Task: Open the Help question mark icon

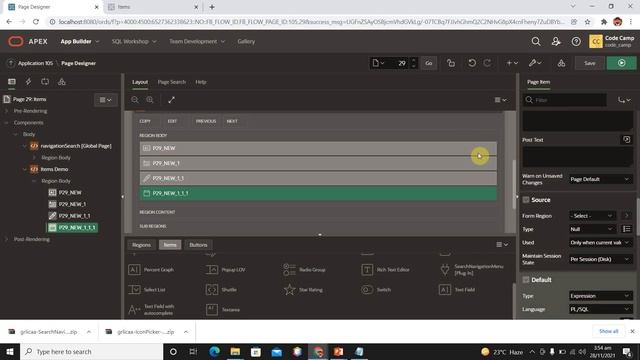Action: 576,41
